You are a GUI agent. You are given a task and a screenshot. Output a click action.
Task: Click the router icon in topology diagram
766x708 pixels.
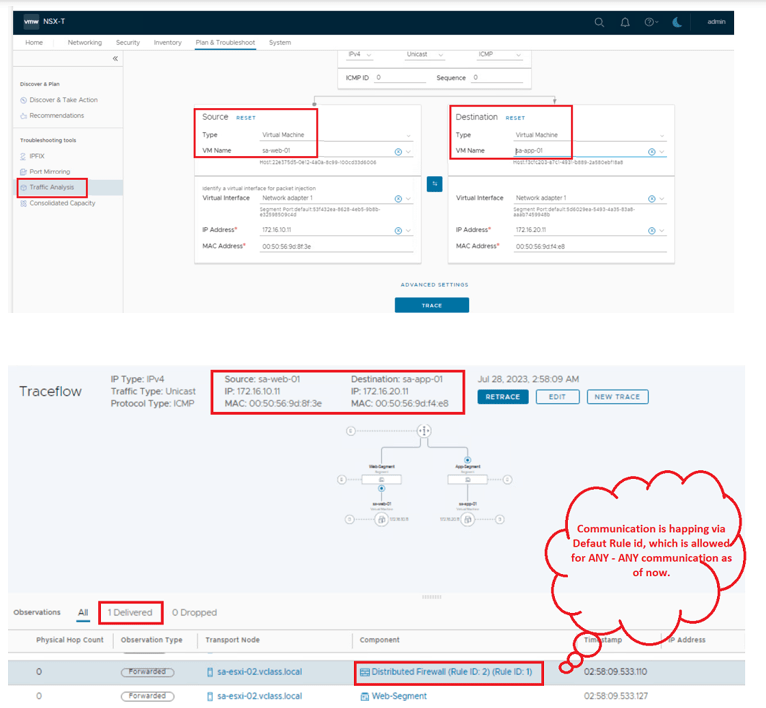[x=424, y=430]
